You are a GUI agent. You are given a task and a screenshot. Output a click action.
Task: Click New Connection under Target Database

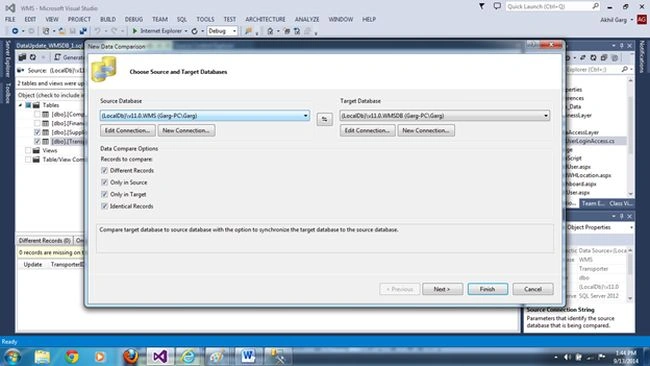tap(426, 131)
